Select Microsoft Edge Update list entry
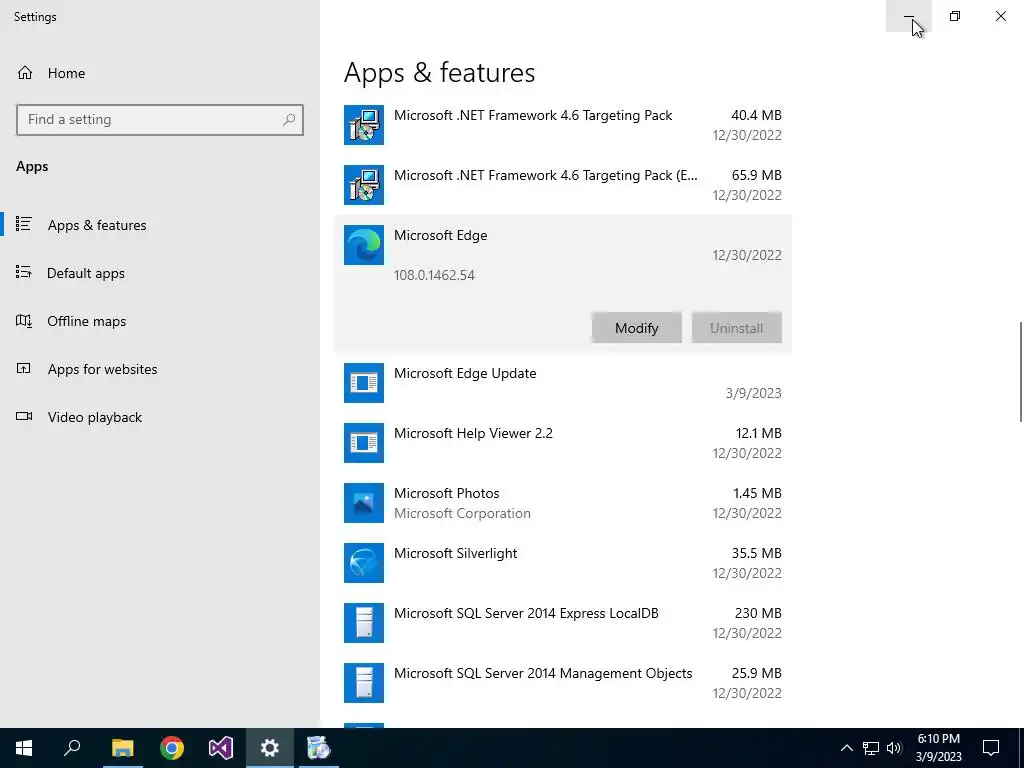The height and width of the screenshot is (768, 1024). click(x=563, y=383)
